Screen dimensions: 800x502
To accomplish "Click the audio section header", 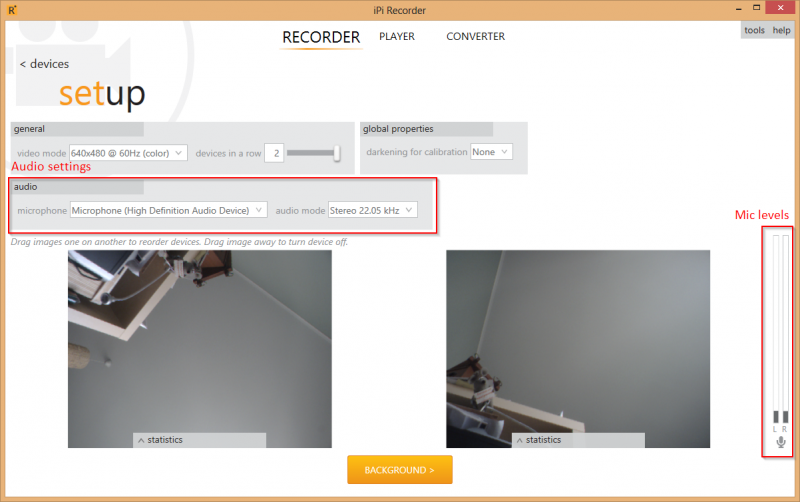I will 77,187.
